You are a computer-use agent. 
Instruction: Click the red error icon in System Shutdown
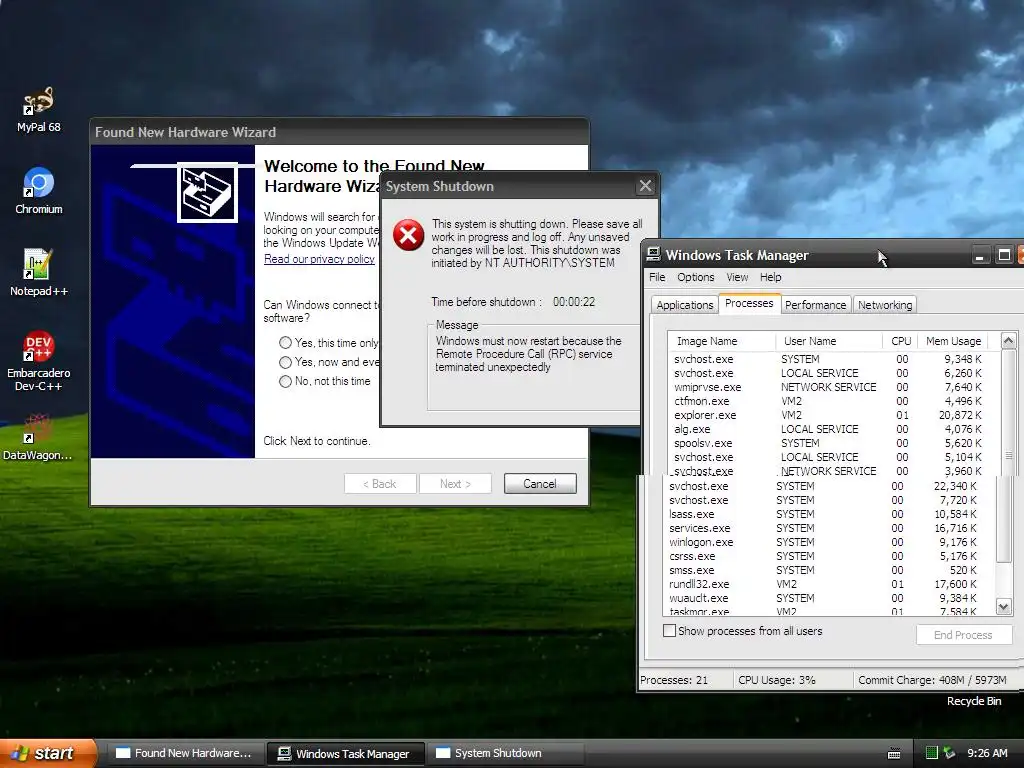(409, 235)
